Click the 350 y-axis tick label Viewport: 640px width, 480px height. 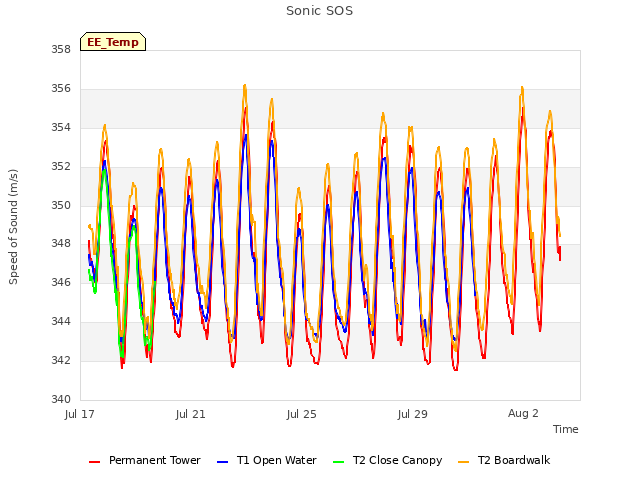click(x=61, y=205)
